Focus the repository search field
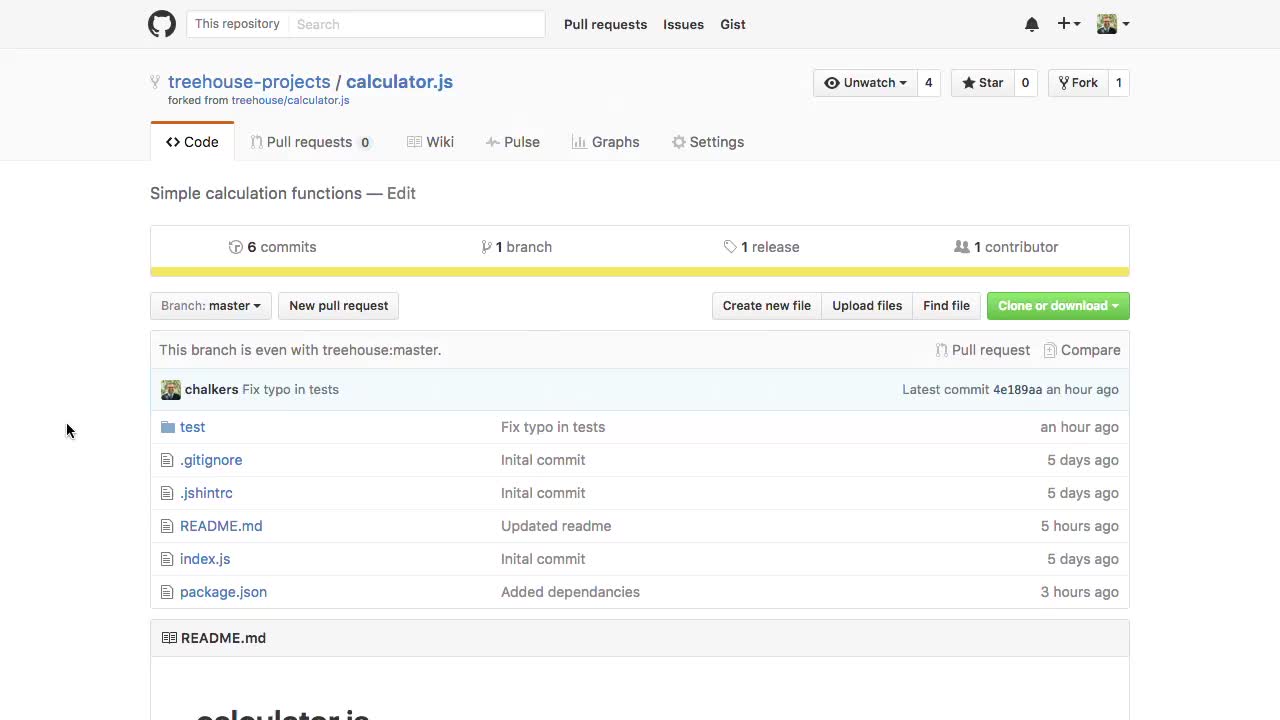Image resolution: width=1280 pixels, height=720 pixels. [x=417, y=24]
